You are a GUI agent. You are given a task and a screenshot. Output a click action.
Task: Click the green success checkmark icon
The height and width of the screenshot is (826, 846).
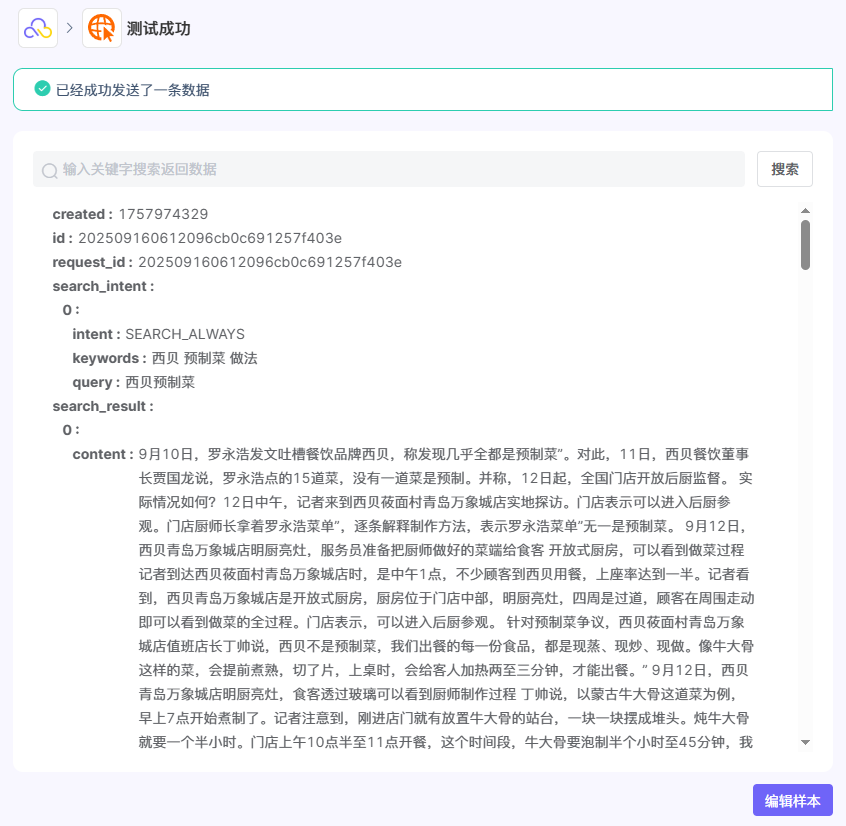pyautogui.click(x=42, y=89)
